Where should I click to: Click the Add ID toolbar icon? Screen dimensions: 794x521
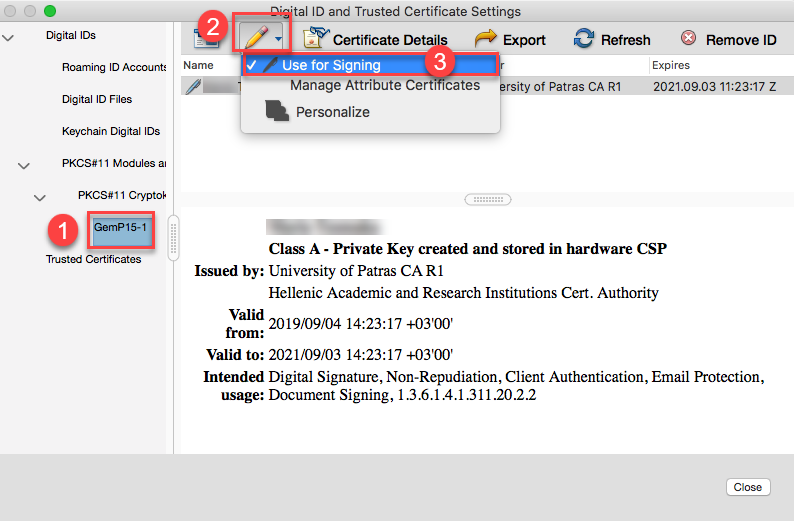pos(206,39)
